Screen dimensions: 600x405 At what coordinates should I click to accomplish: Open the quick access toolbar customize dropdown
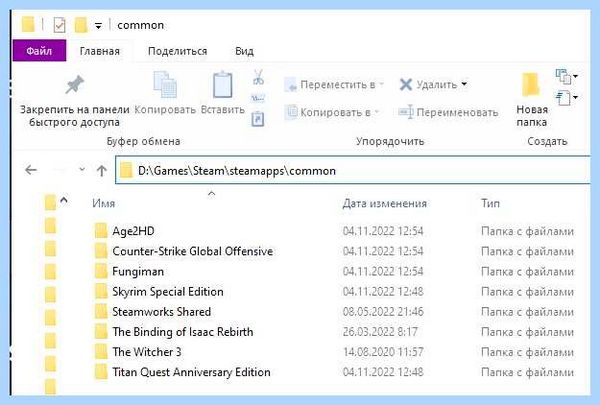coord(98,26)
